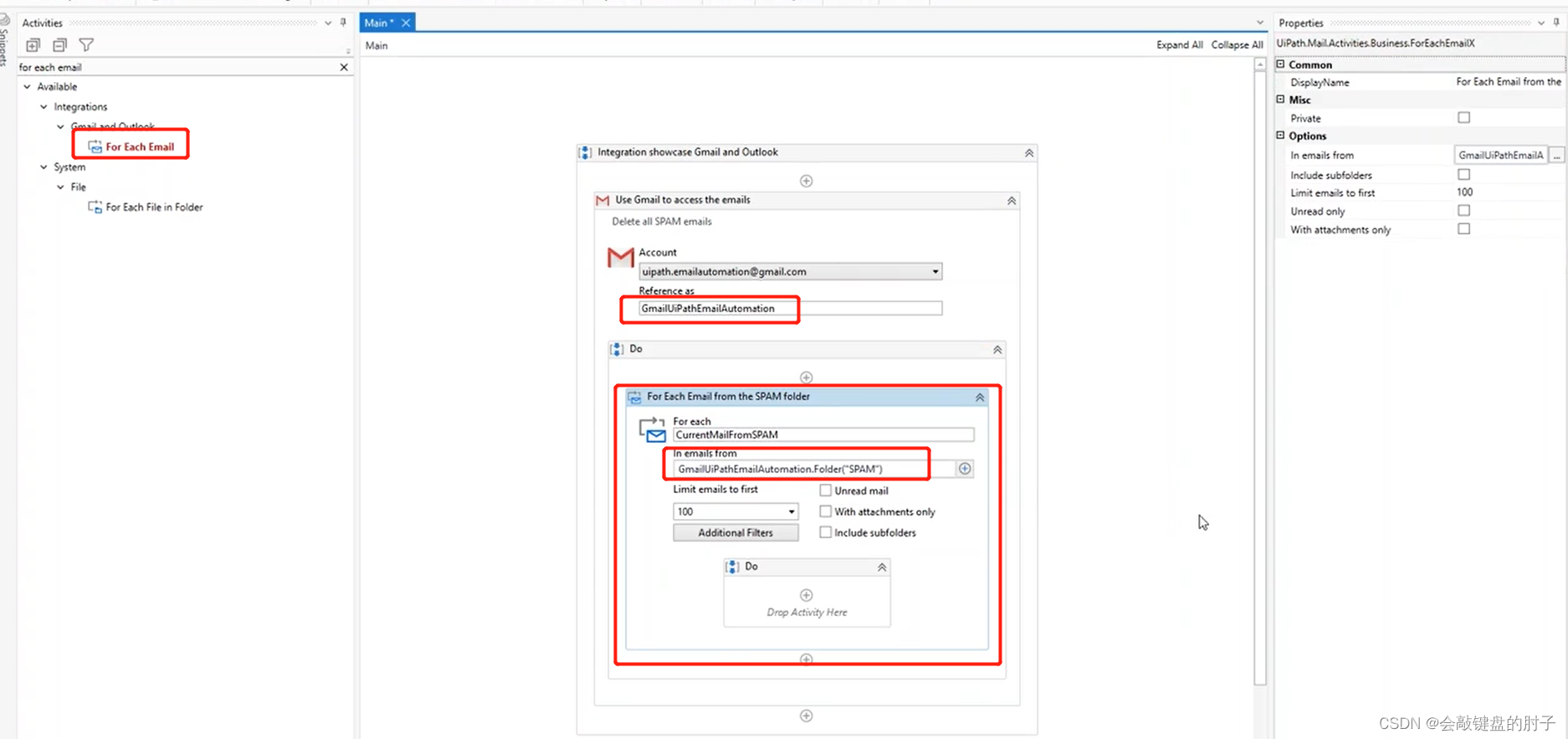
Task: Open Activities panel dropdown arrow
Action: coord(328,23)
